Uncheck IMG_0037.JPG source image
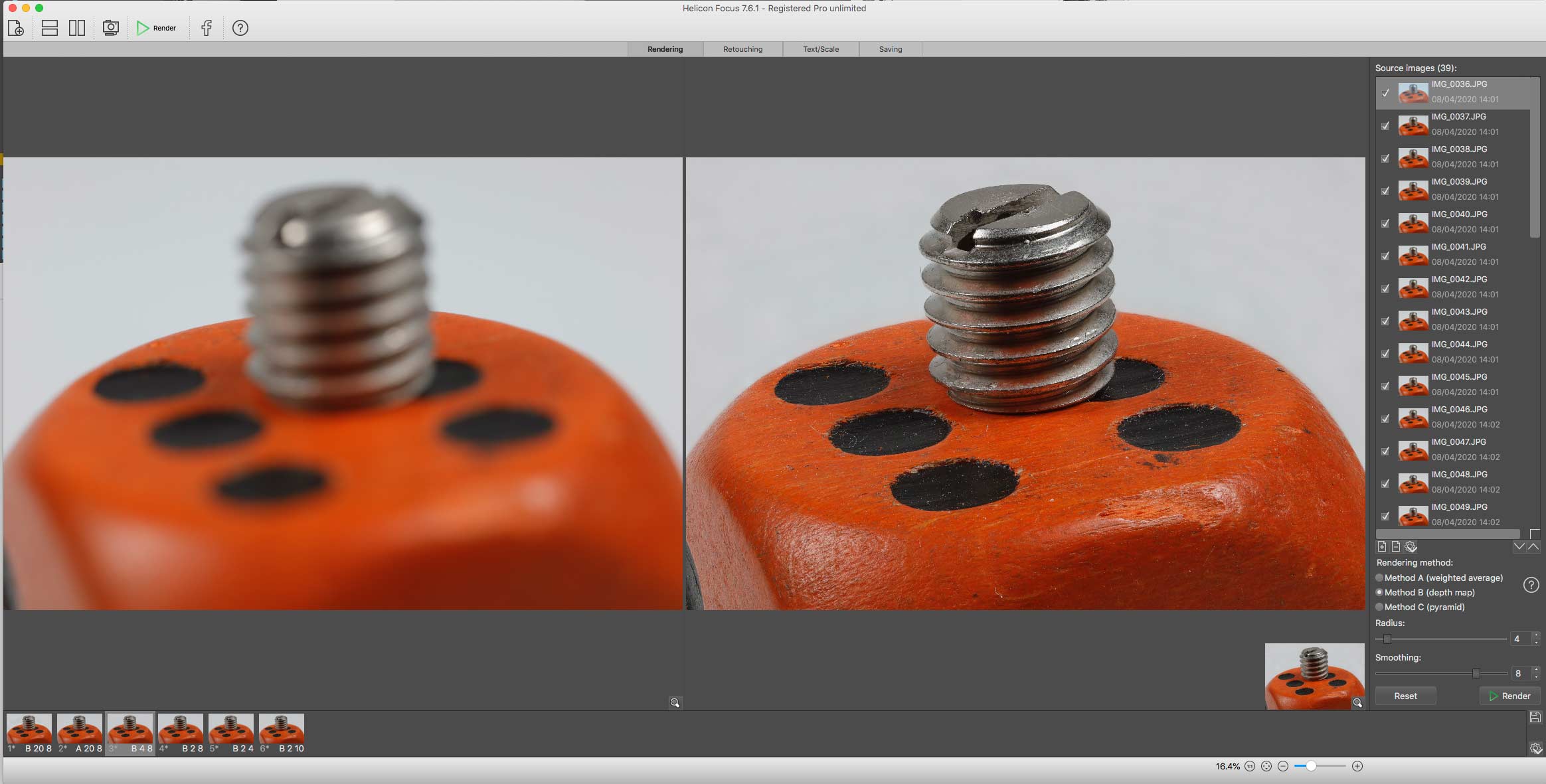The height and width of the screenshot is (784, 1546). (x=1385, y=125)
